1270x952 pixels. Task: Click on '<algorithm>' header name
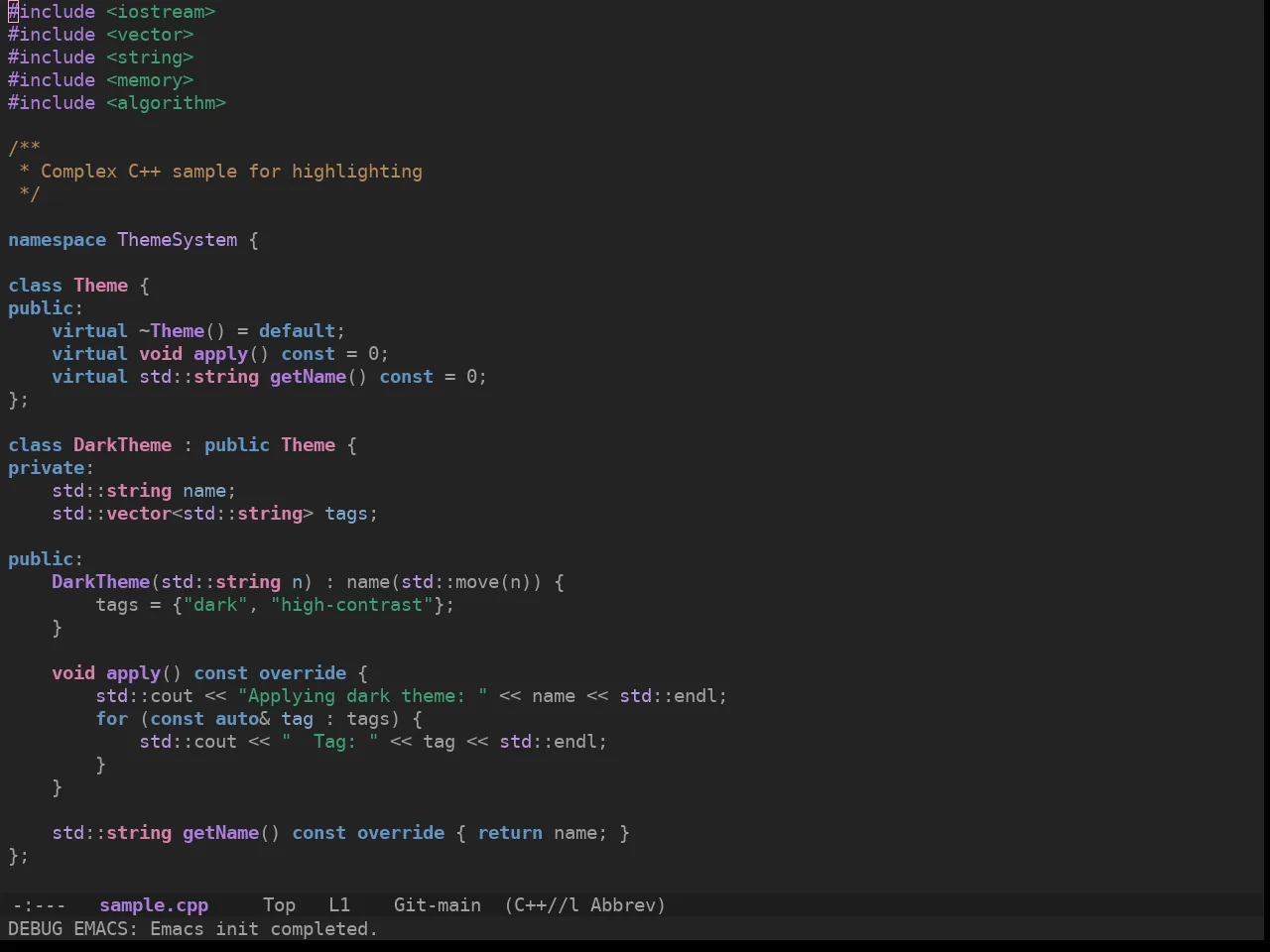pos(166,103)
